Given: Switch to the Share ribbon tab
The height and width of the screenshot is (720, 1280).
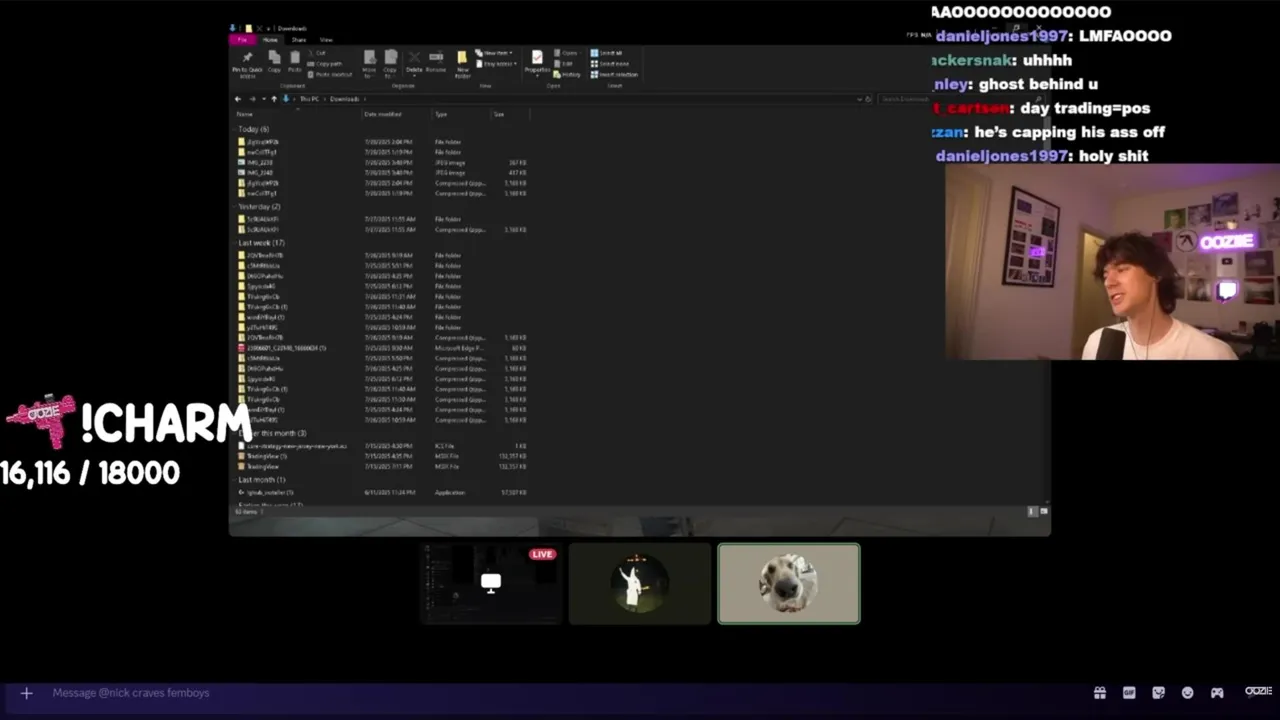Looking at the screenshot, I should [299, 40].
